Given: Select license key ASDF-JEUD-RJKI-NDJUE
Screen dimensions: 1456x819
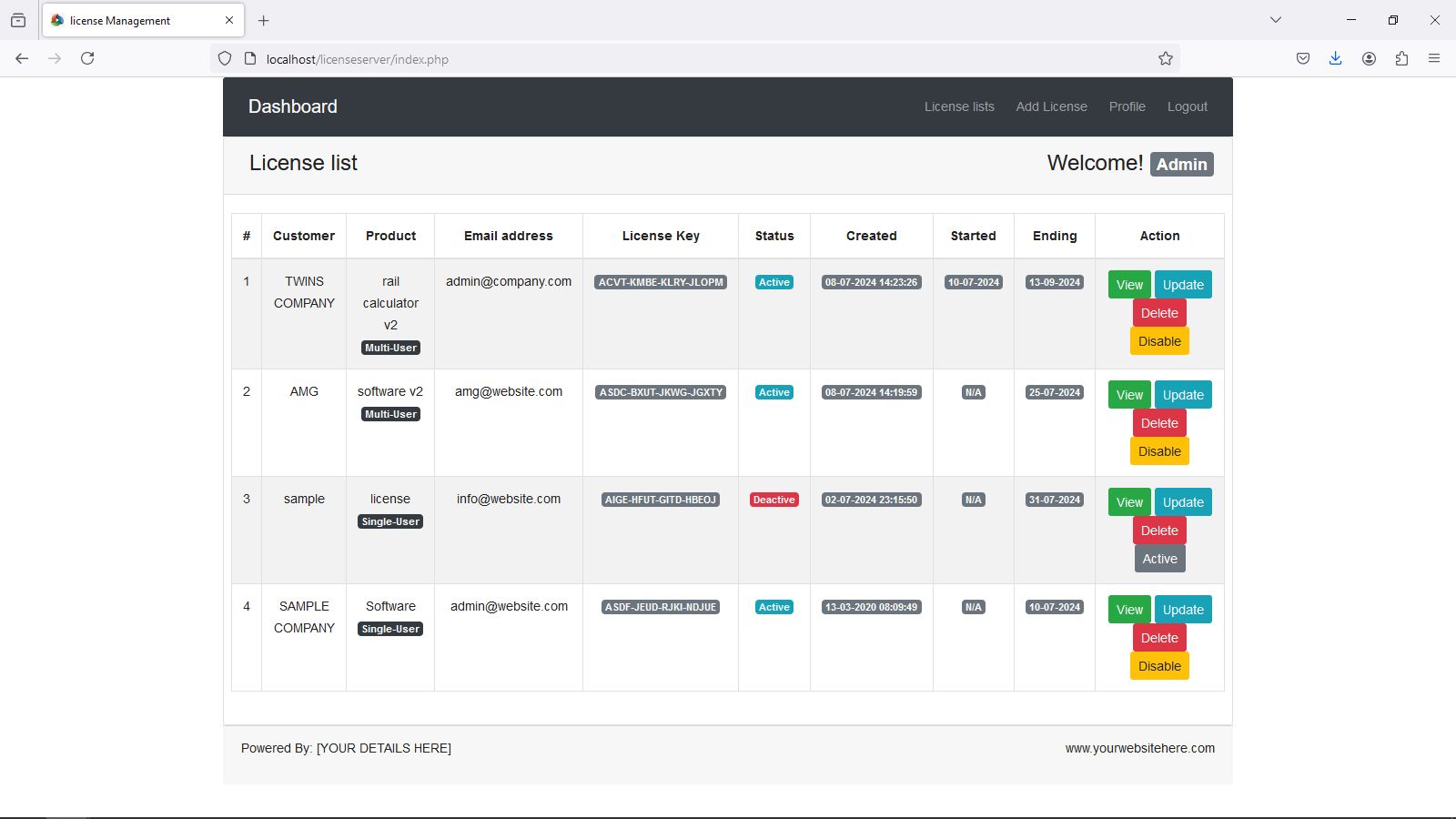Looking at the screenshot, I should point(661,607).
